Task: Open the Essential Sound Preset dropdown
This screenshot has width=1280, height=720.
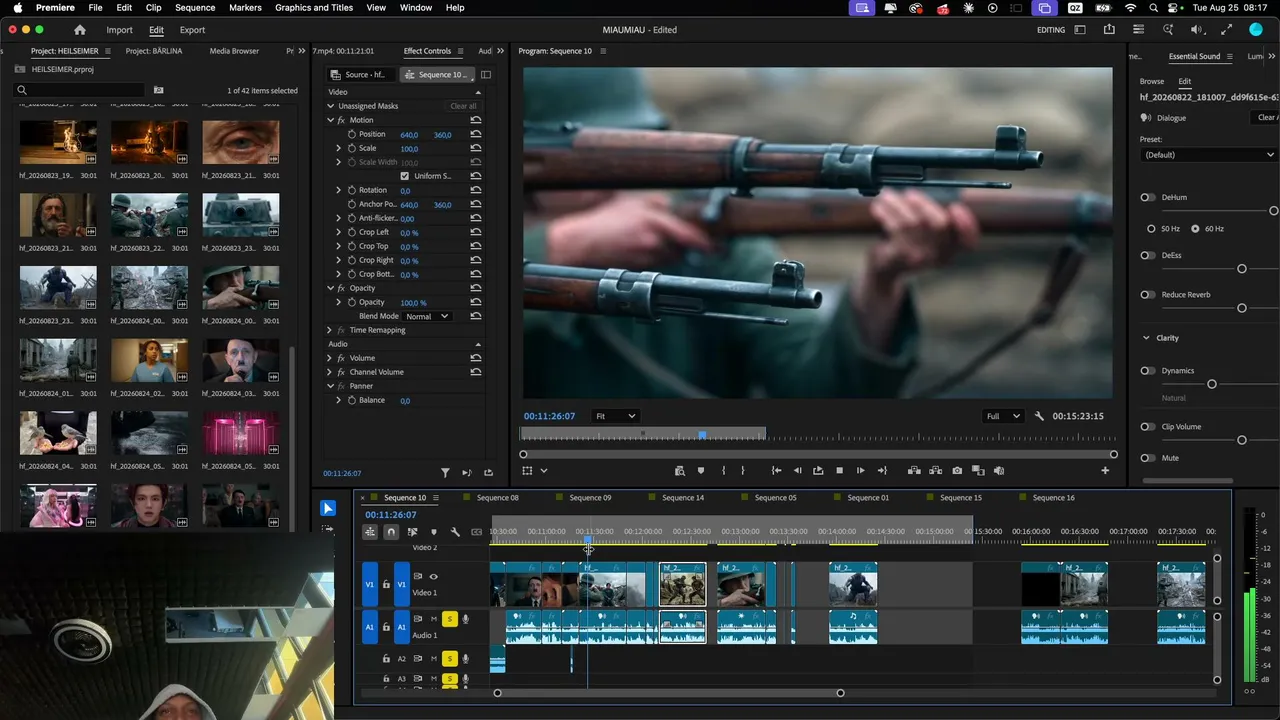Action: [x=1210, y=155]
